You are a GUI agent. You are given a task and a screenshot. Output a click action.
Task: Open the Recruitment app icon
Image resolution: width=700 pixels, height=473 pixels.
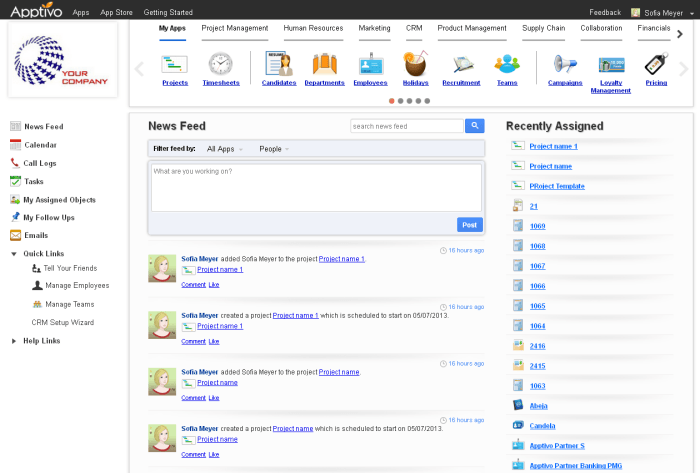click(462, 64)
